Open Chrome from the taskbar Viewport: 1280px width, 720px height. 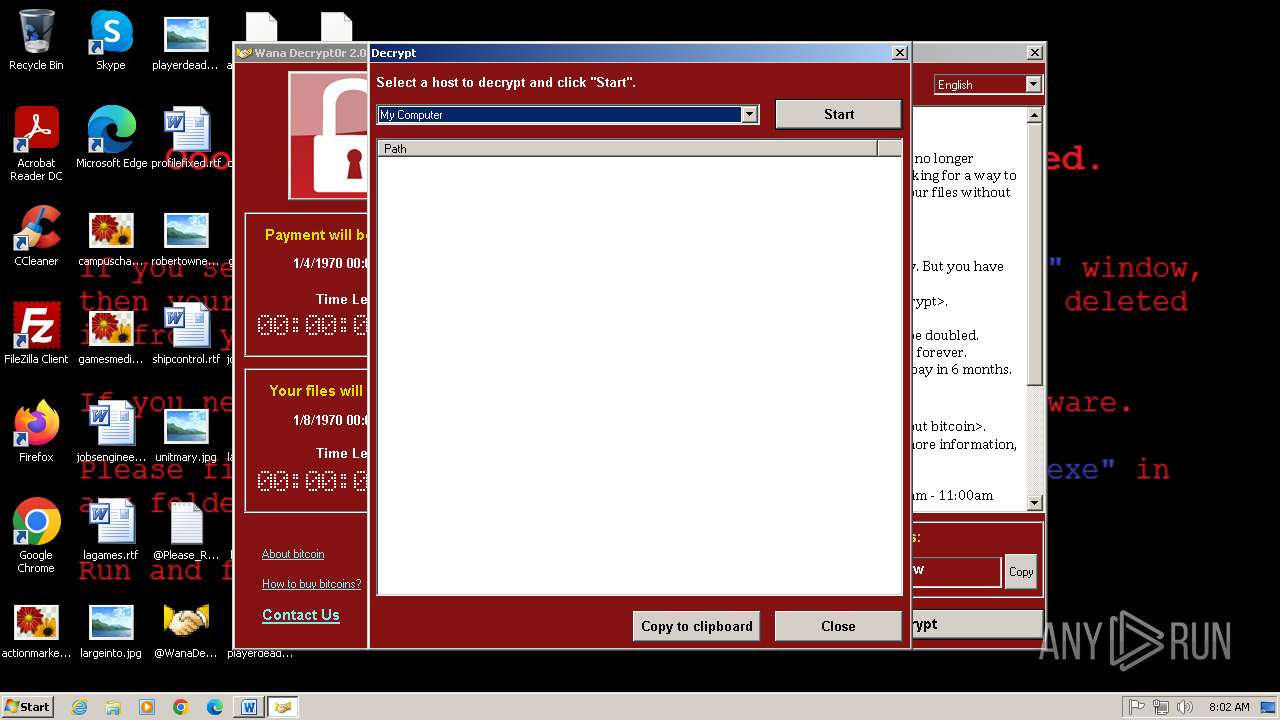click(181, 707)
